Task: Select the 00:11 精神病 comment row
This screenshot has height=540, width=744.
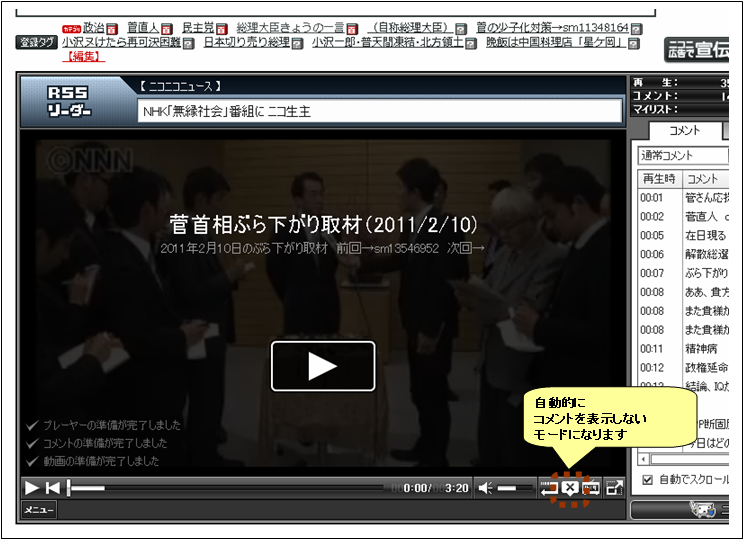Action: (x=683, y=349)
